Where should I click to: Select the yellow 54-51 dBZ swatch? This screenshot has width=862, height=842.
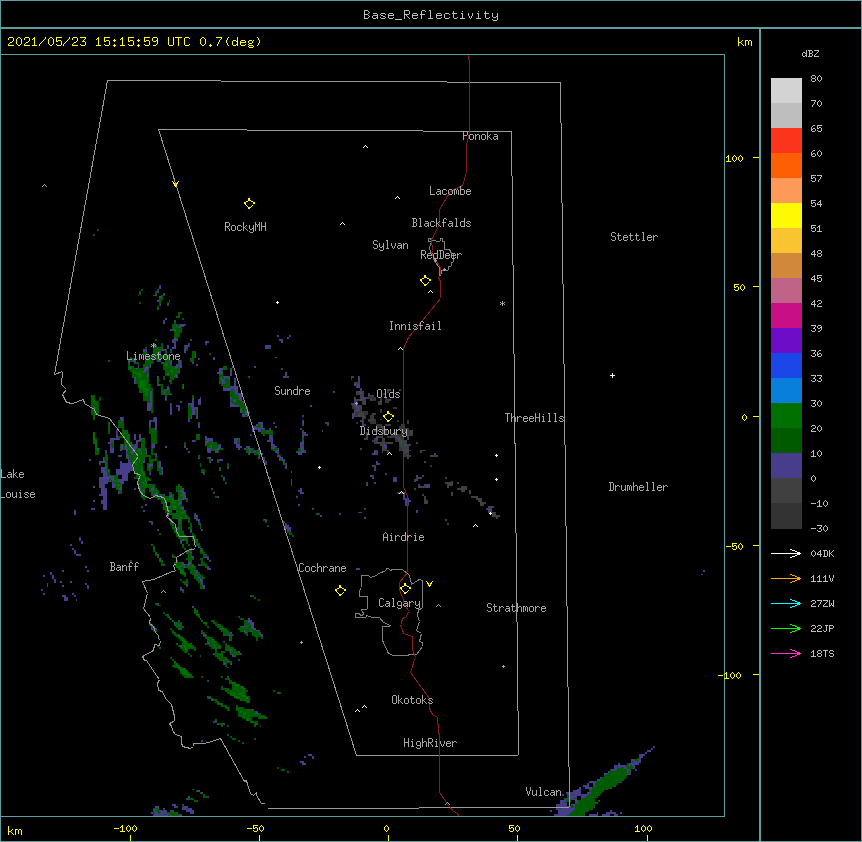(786, 215)
